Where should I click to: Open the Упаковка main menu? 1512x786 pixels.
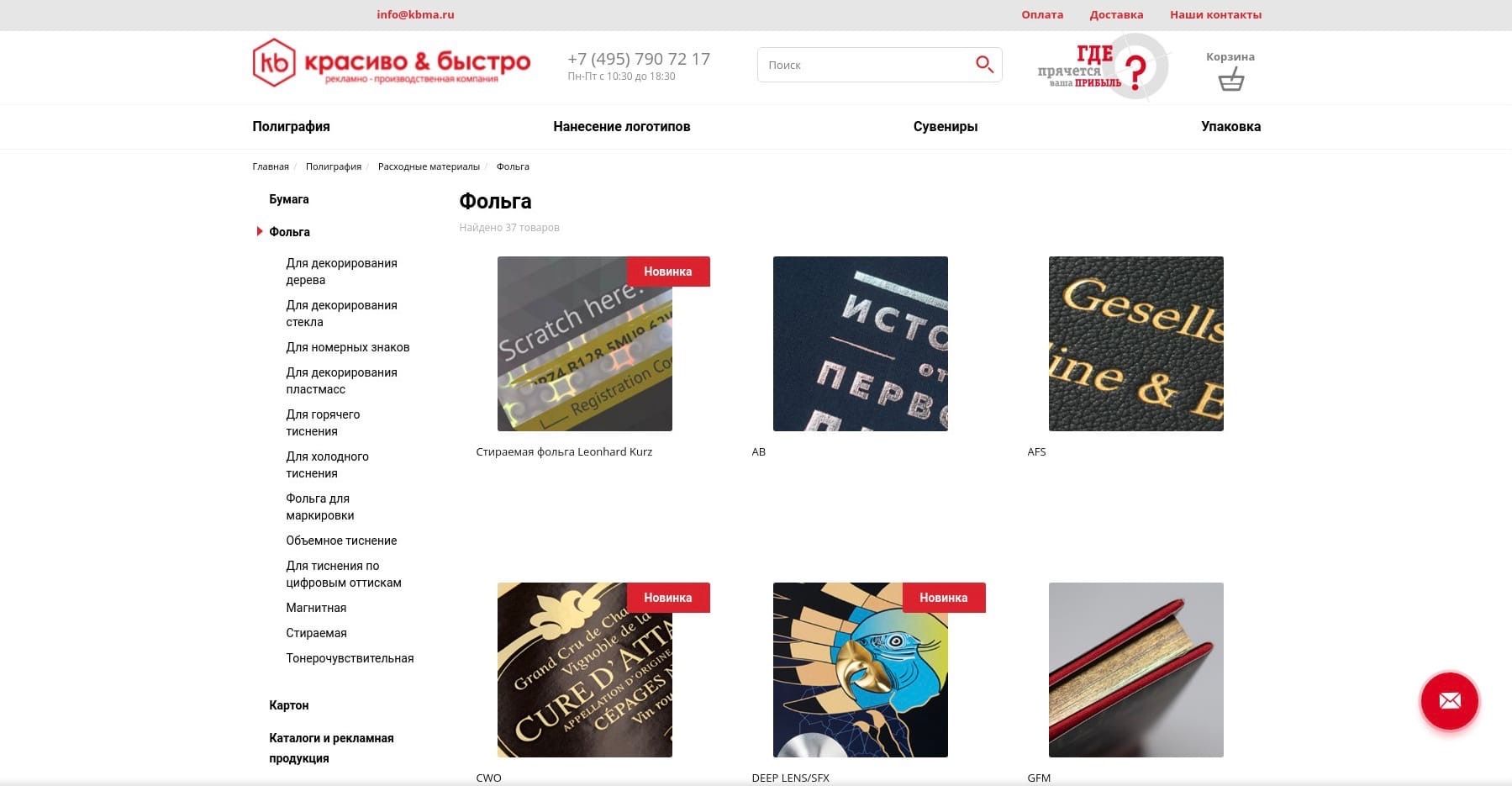pos(1230,127)
